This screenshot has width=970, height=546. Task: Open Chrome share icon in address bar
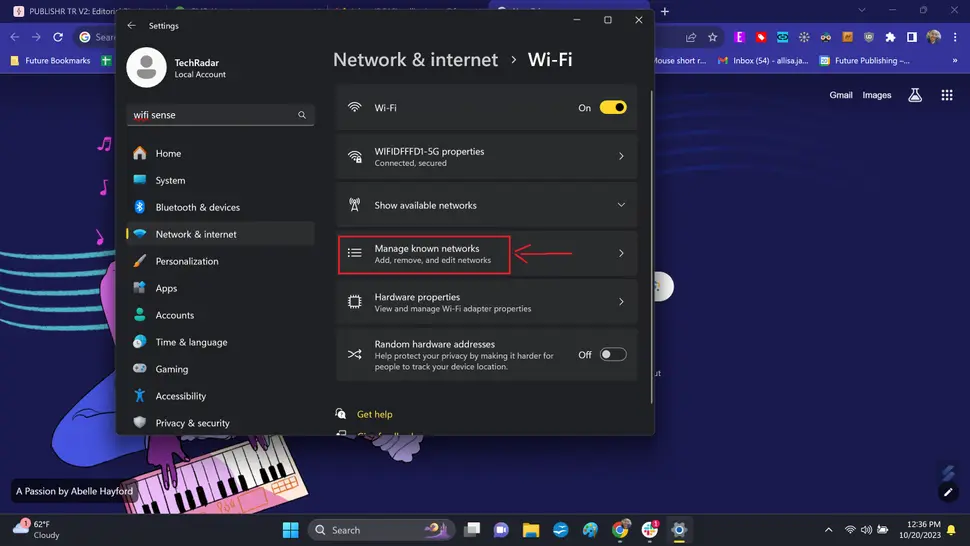point(691,37)
